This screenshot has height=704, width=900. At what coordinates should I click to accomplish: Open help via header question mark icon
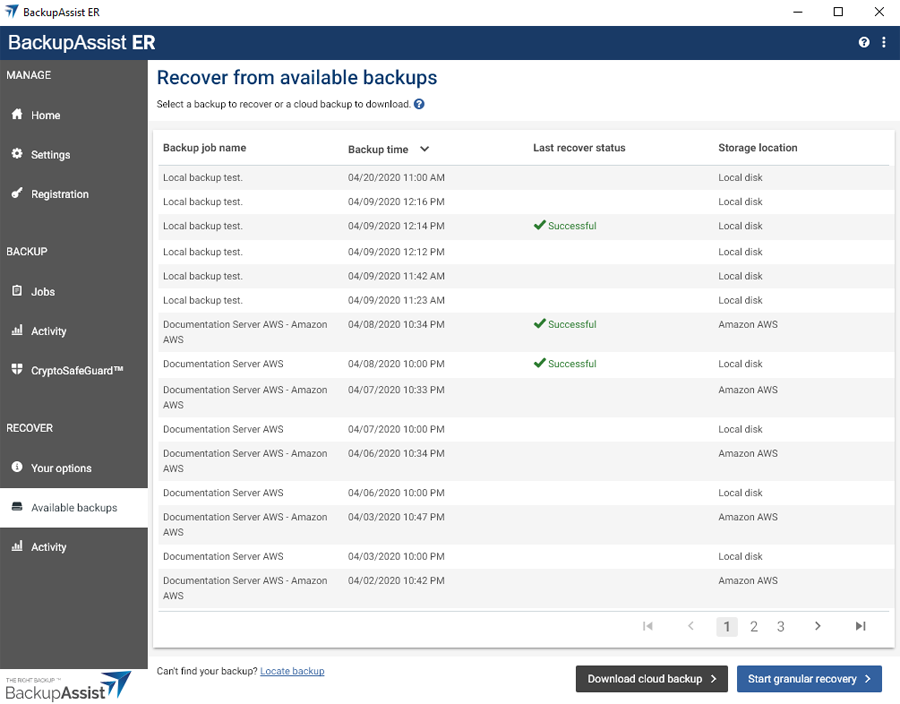[x=864, y=42]
